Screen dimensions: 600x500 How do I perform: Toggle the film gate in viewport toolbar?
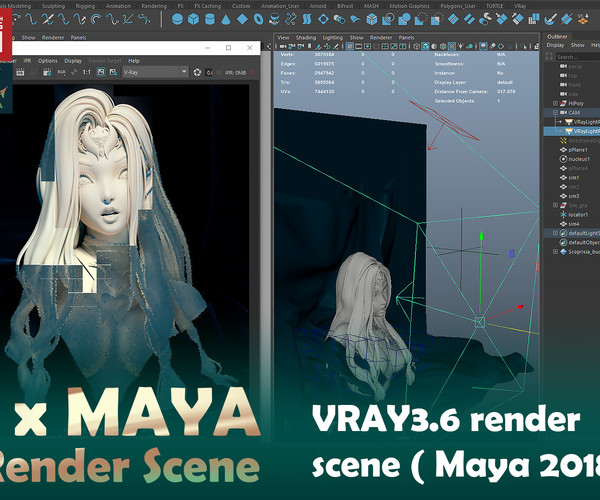click(x=359, y=46)
